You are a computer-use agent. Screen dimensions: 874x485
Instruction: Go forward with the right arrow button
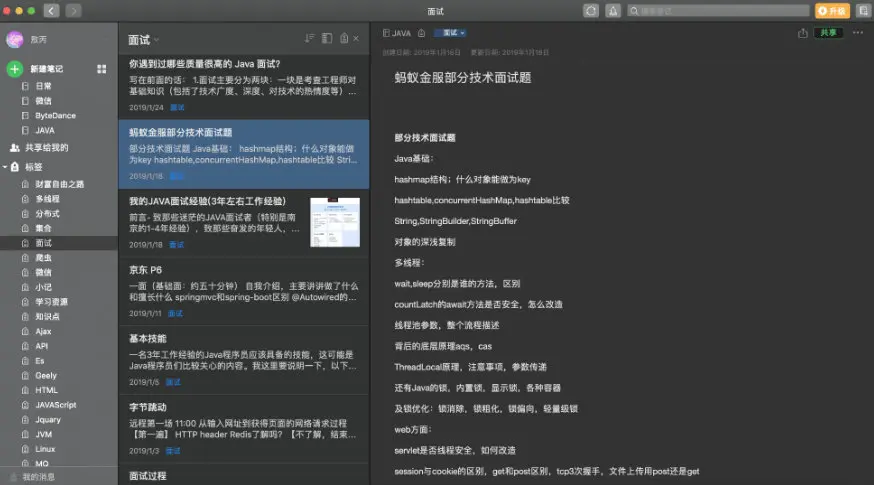tap(74, 11)
